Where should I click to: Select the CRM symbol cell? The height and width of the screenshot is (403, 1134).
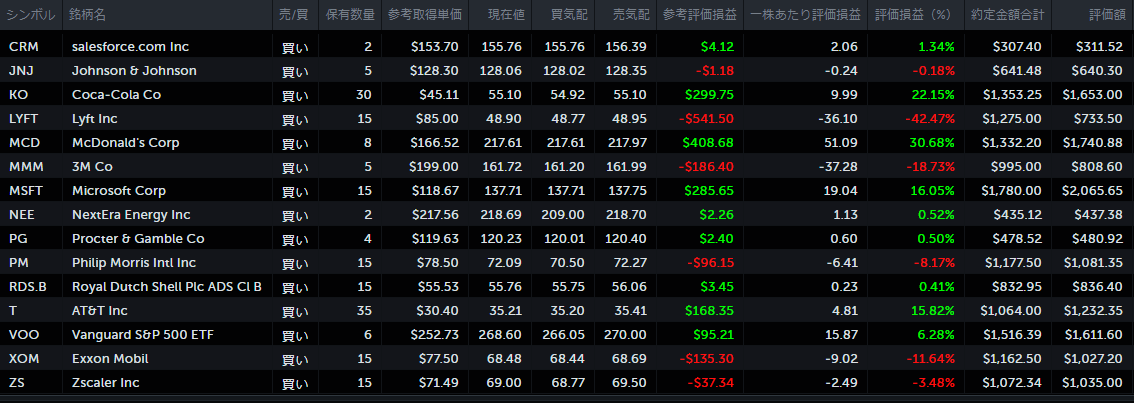click(22, 47)
